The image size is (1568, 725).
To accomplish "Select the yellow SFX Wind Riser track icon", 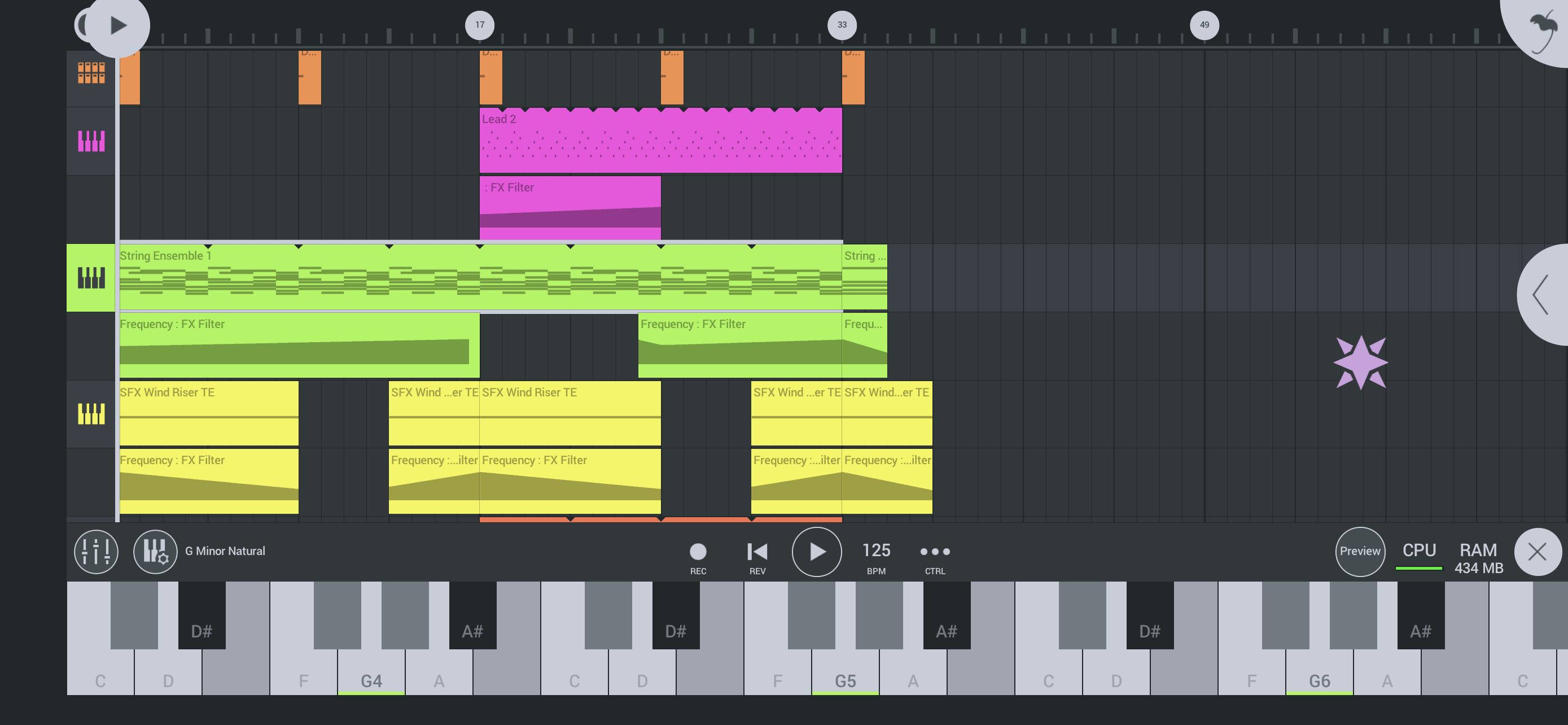I will [x=91, y=414].
